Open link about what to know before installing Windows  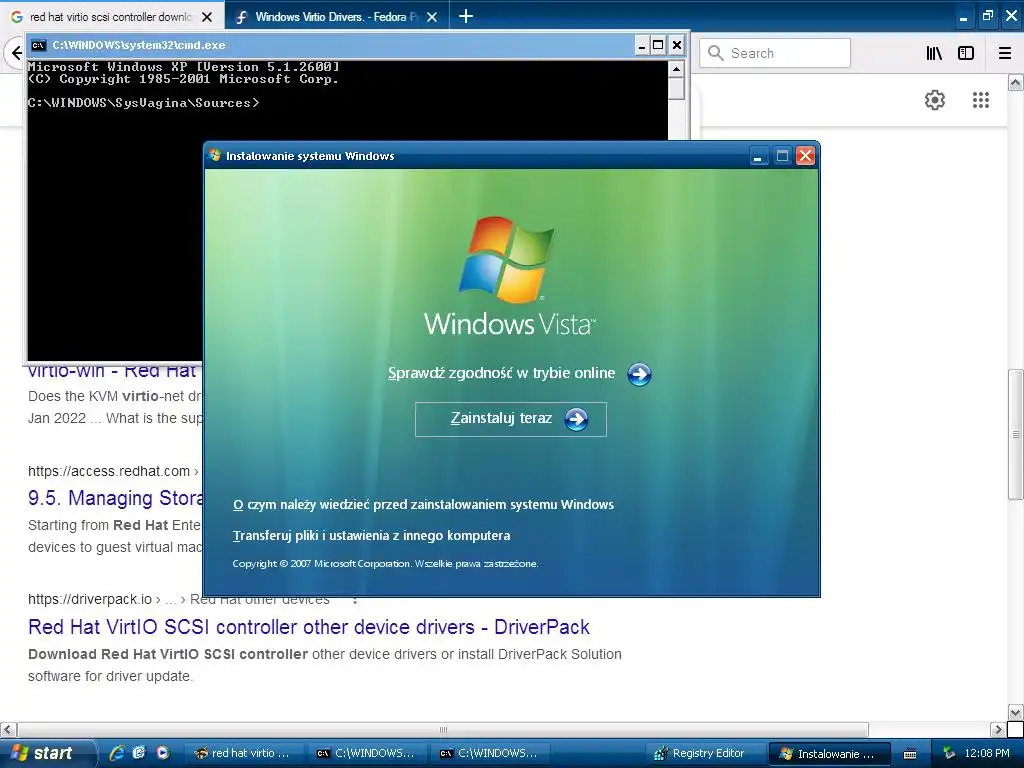pos(423,505)
